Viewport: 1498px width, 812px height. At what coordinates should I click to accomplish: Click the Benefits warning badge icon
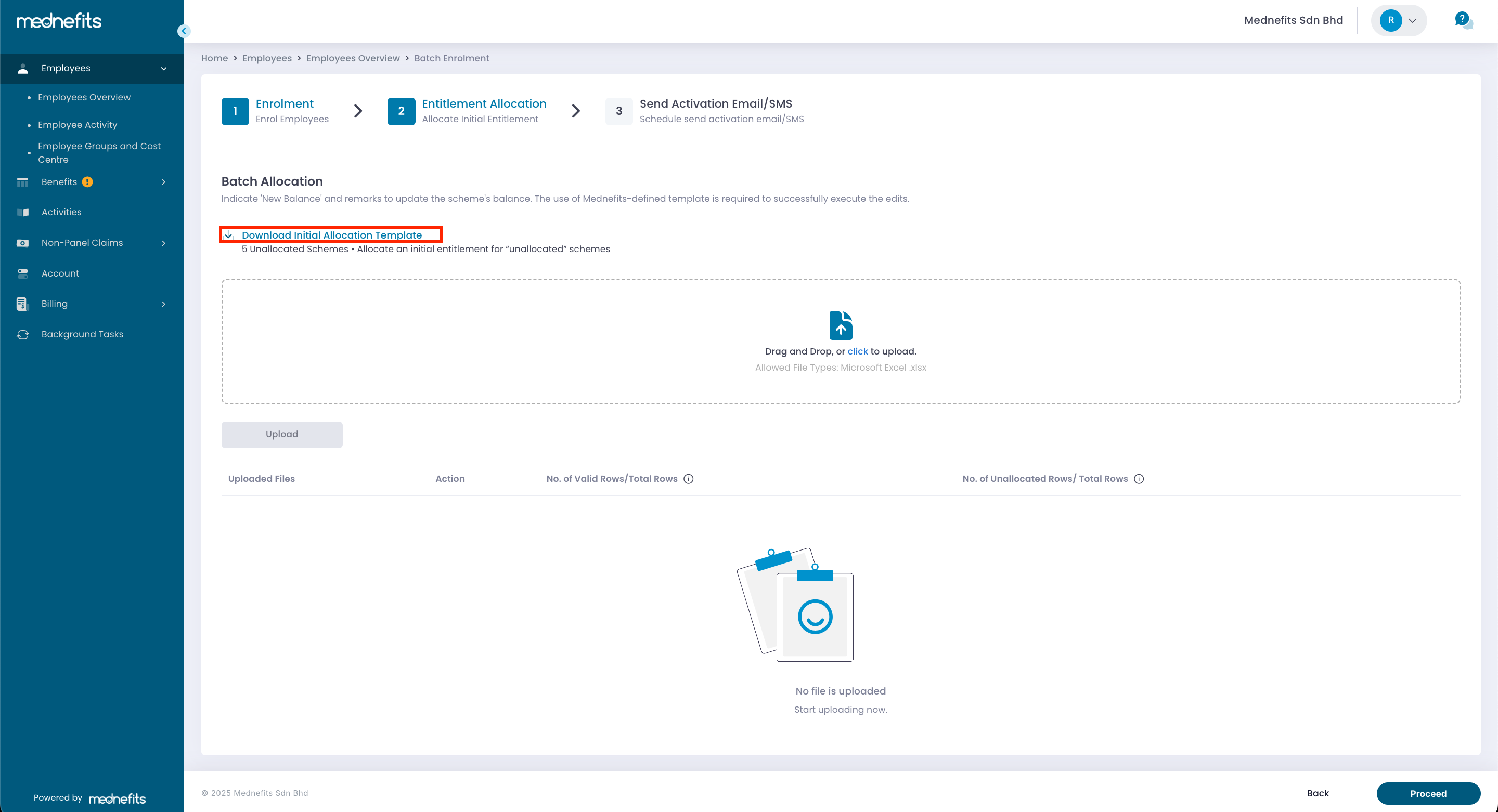[x=87, y=182]
